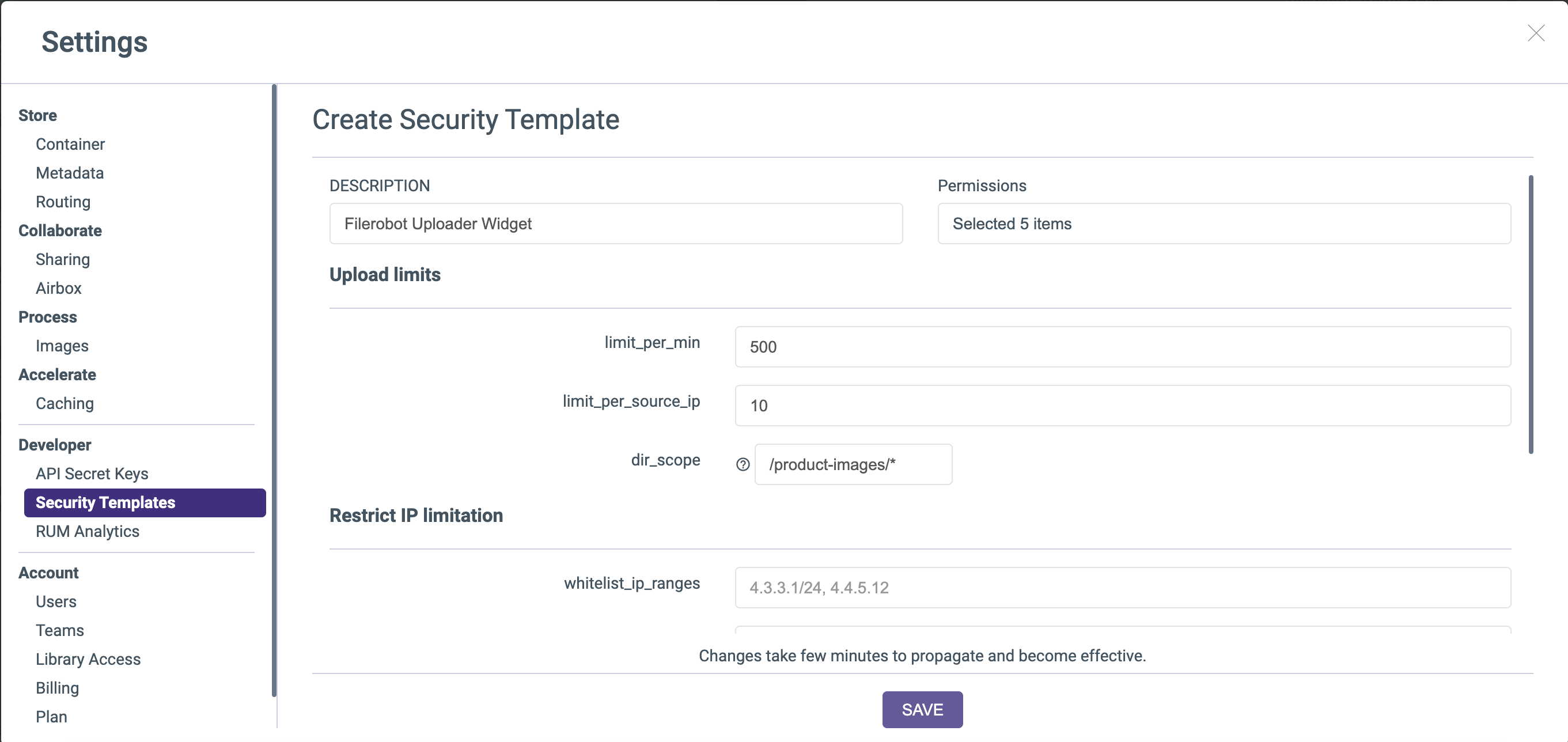Click the form's vertical scrollbar
Image resolution: width=1568 pixels, height=742 pixels.
[x=1530, y=314]
